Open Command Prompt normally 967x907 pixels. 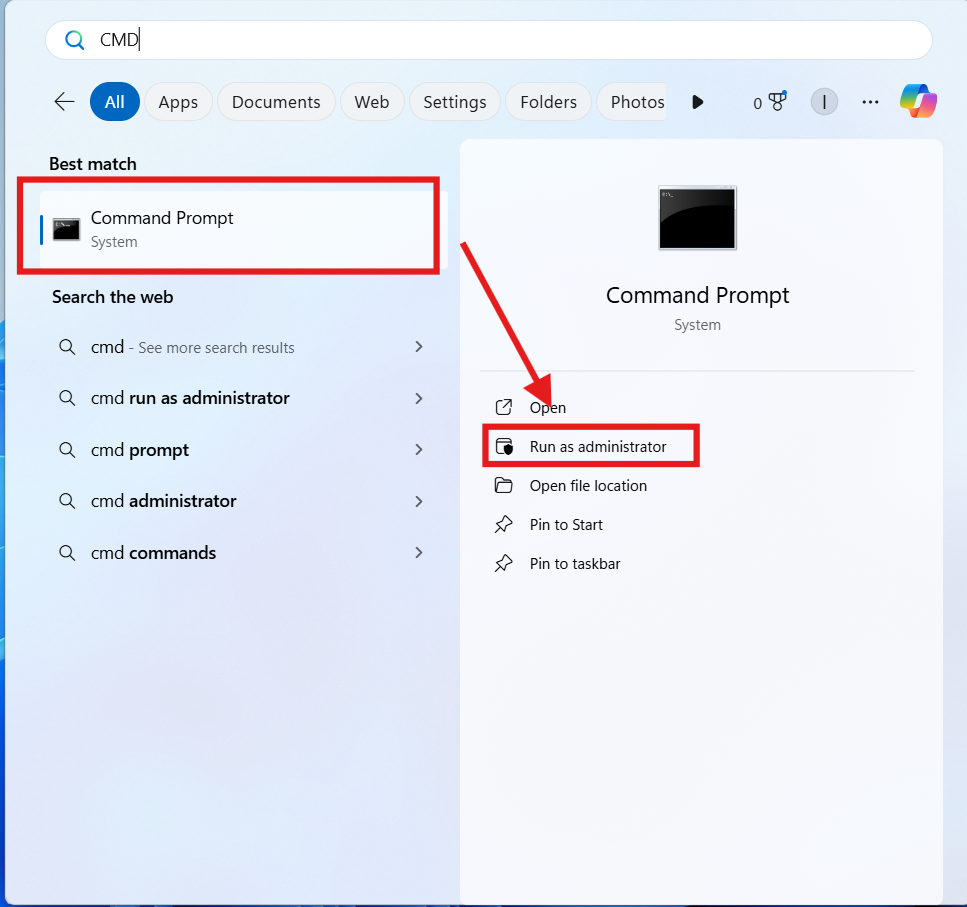coord(547,407)
